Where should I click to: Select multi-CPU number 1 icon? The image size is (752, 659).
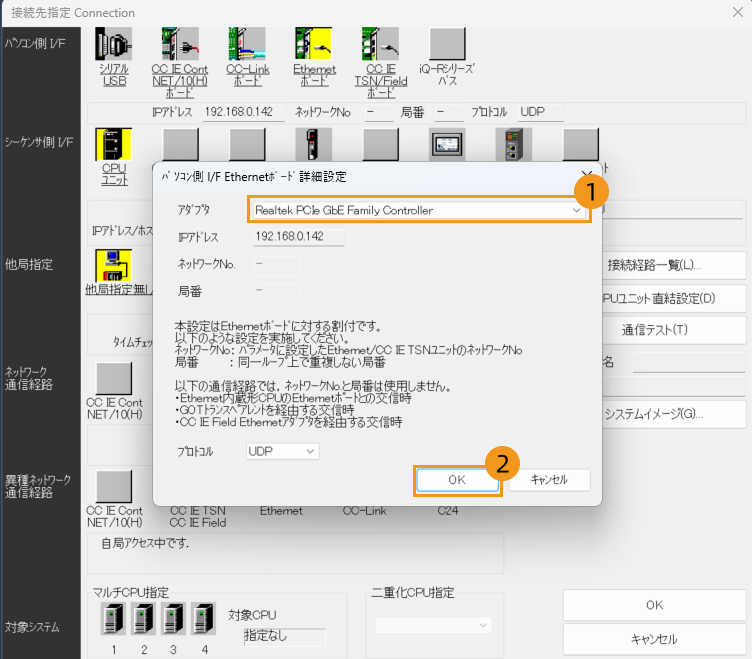coord(113,619)
